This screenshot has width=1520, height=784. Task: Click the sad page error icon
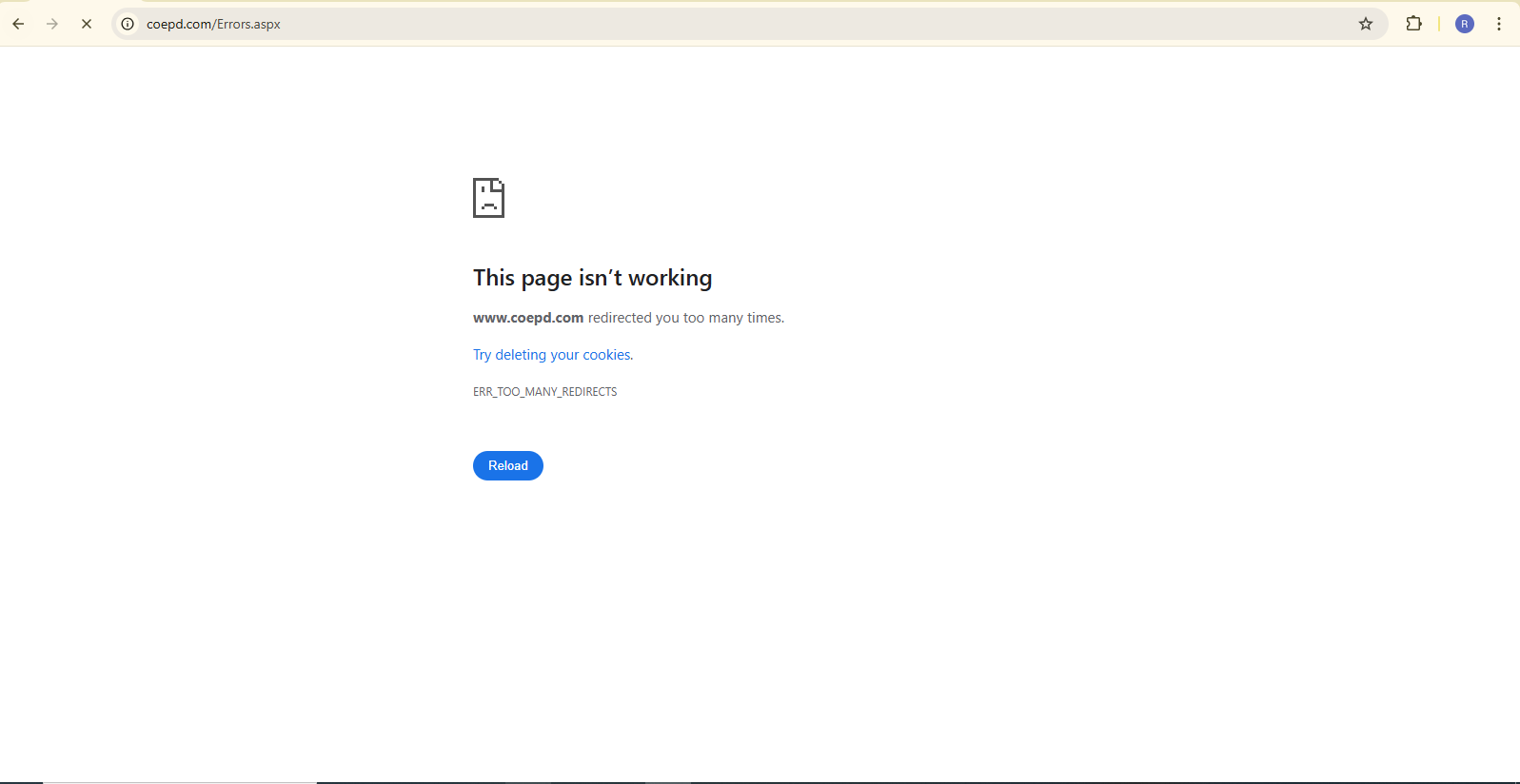point(488,198)
